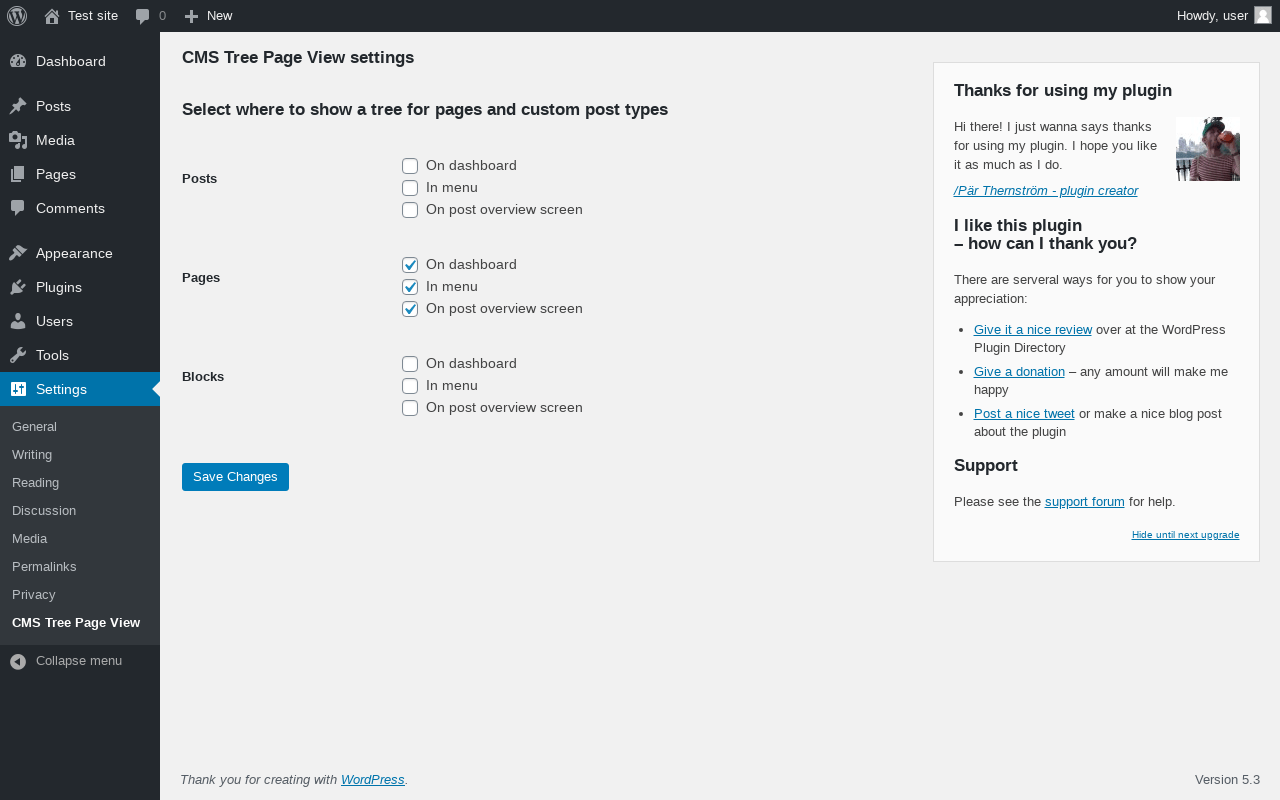The image size is (1280, 800).
Task: Open the Test site home icon
Action: (52, 16)
